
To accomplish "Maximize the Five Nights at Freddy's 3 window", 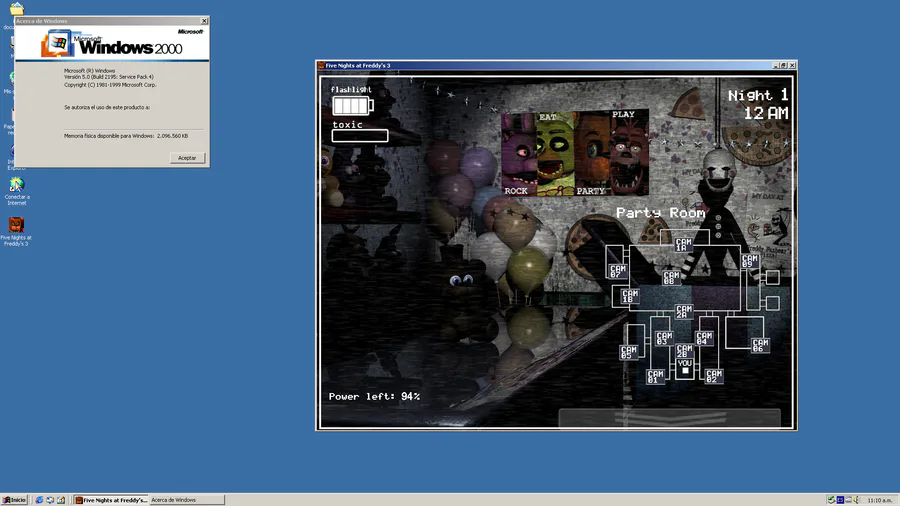I will [783, 65].
